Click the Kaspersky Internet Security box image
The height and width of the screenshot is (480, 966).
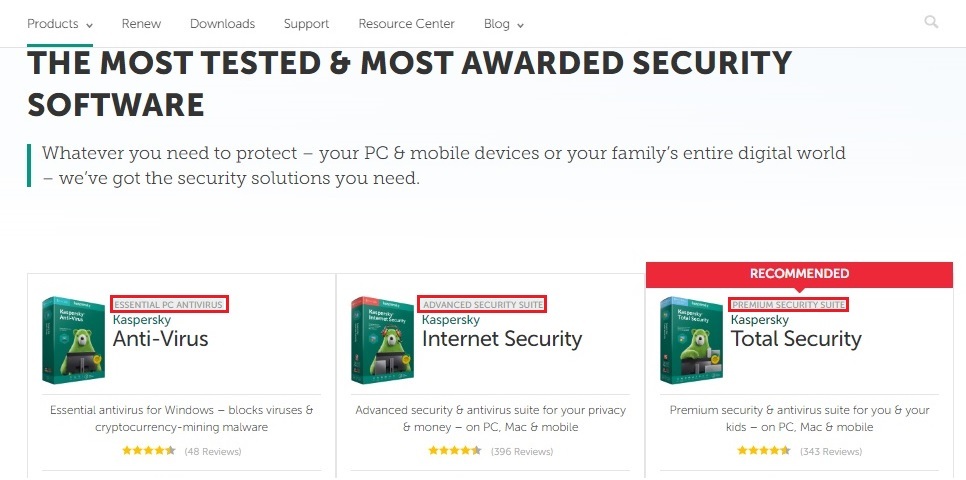383,340
